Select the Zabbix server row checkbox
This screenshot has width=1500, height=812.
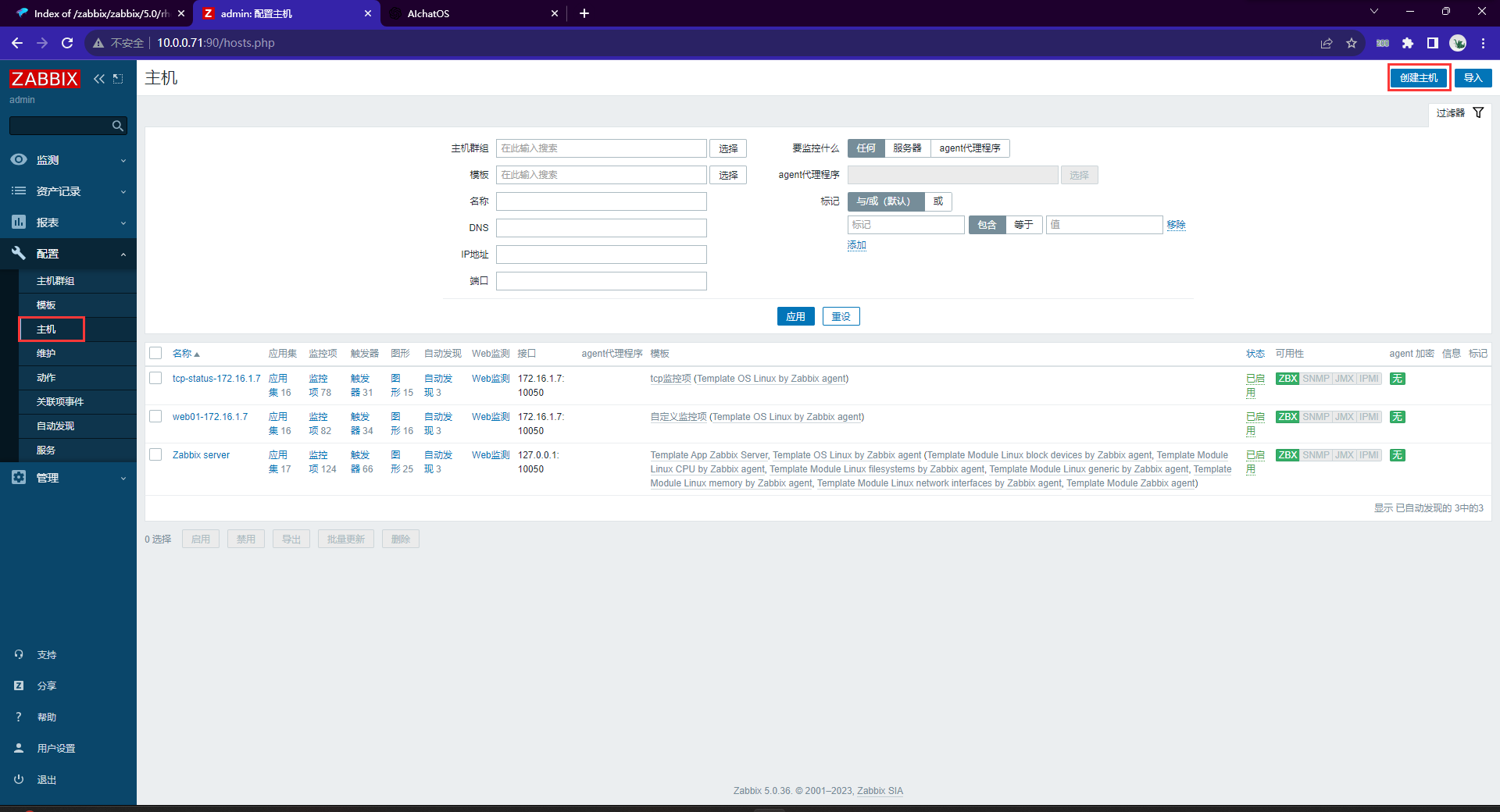point(155,455)
